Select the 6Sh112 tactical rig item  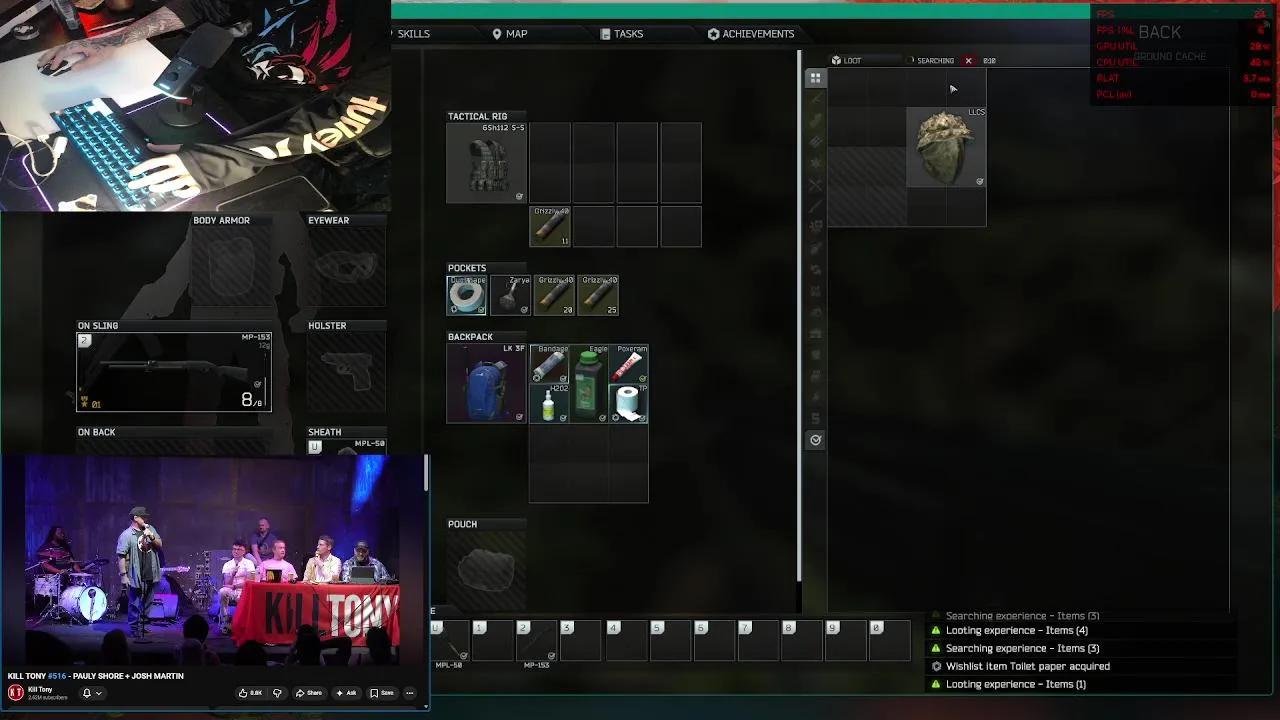486,163
